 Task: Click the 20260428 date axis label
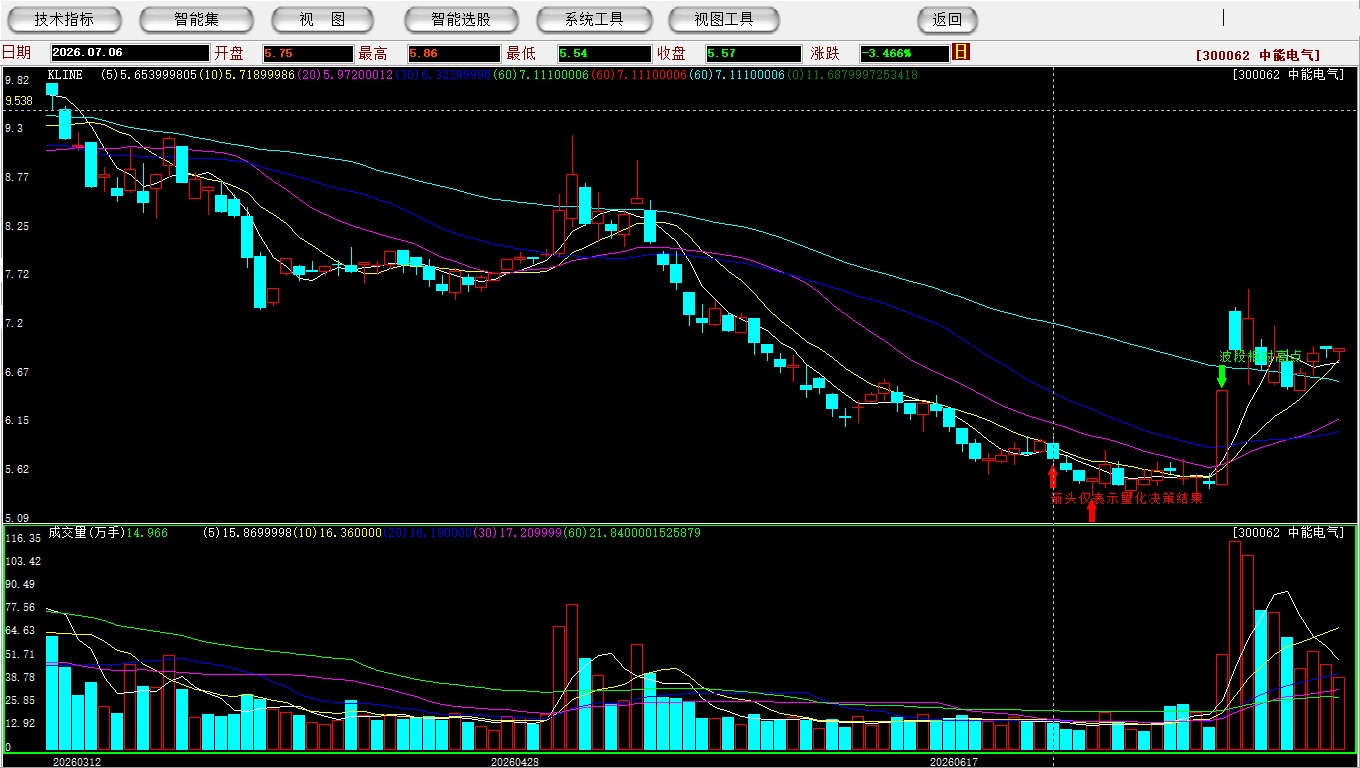coord(515,762)
